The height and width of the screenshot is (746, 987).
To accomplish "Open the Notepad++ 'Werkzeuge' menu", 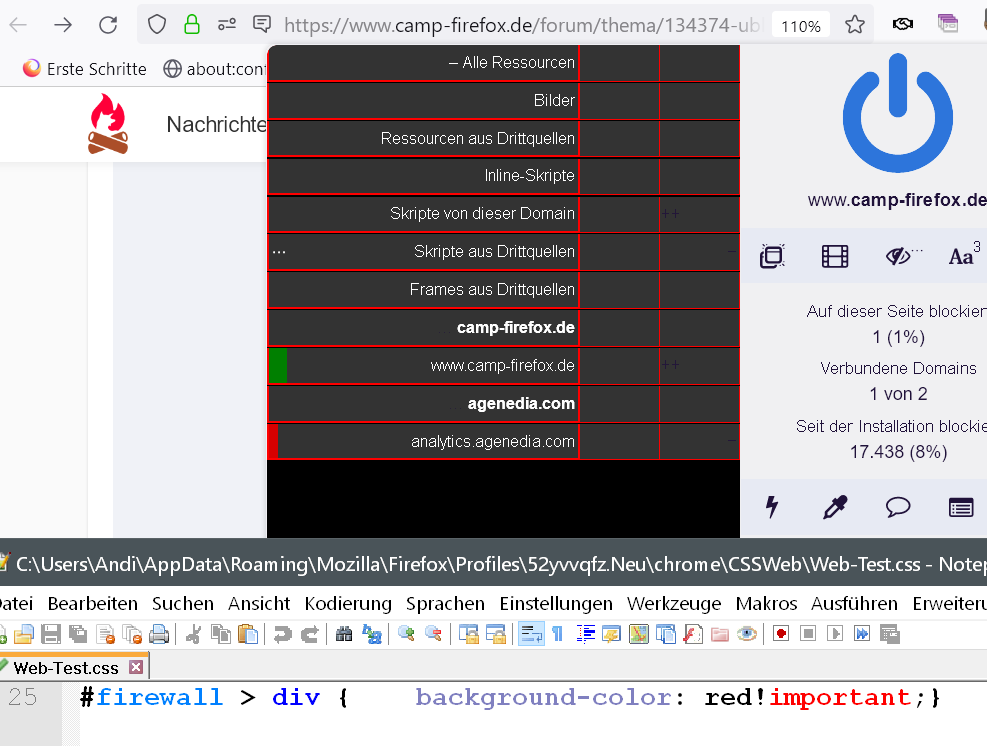I will [674, 604].
